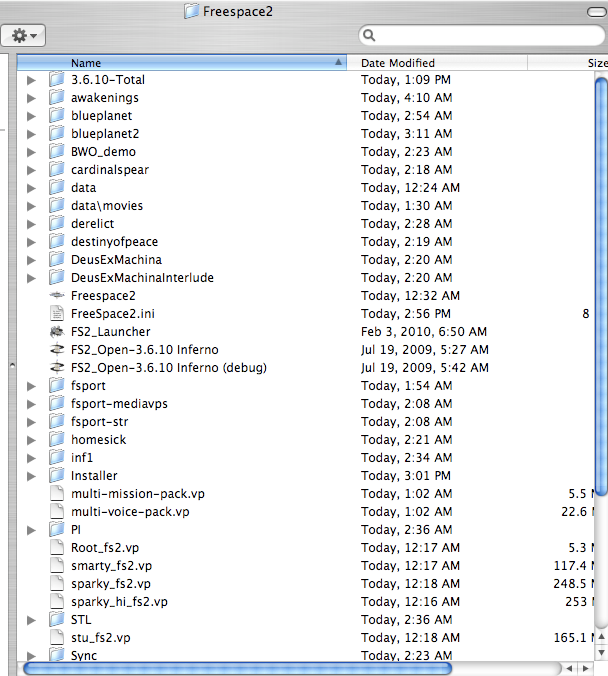Image resolution: width=608 pixels, height=676 pixels.
Task: Select the PI folder icon
Action: pyautogui.click(x=56, y=529)
